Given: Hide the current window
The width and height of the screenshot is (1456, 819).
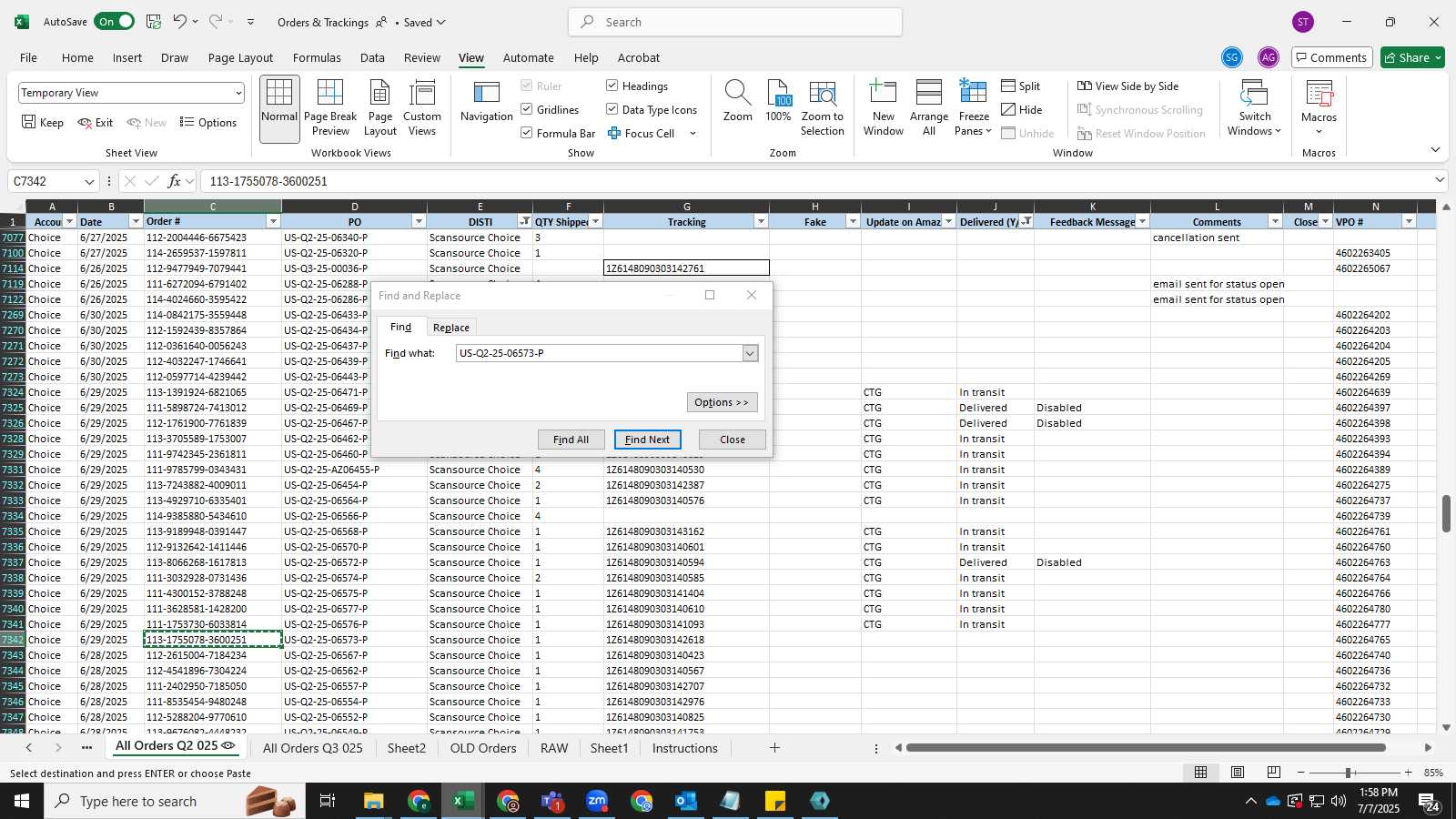Looking at the screenshot, I should (x=1022, y=109).
